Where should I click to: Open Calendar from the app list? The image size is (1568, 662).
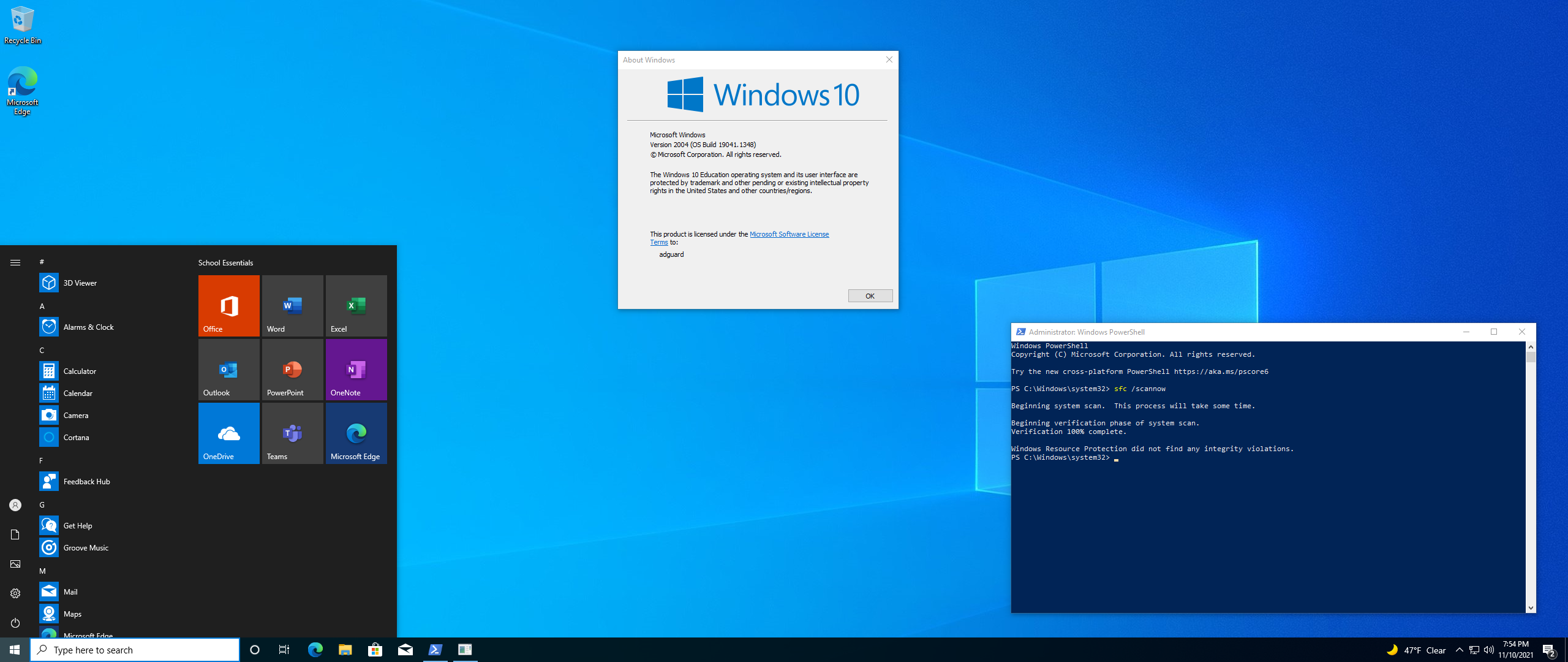point(110,393)
